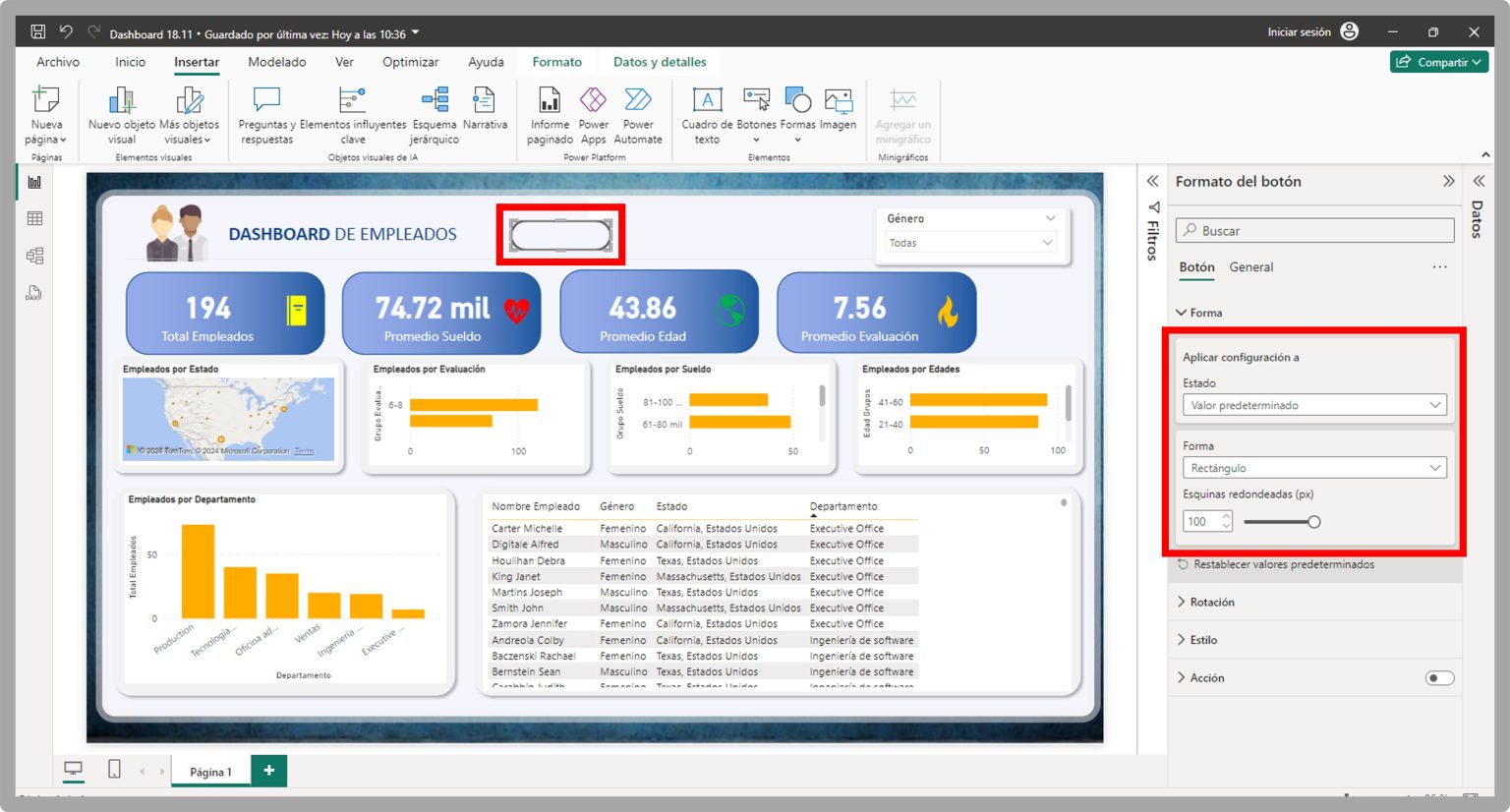Insert a new page with Nueva página
The image size is (1510, 812).
tap(46, 116)
